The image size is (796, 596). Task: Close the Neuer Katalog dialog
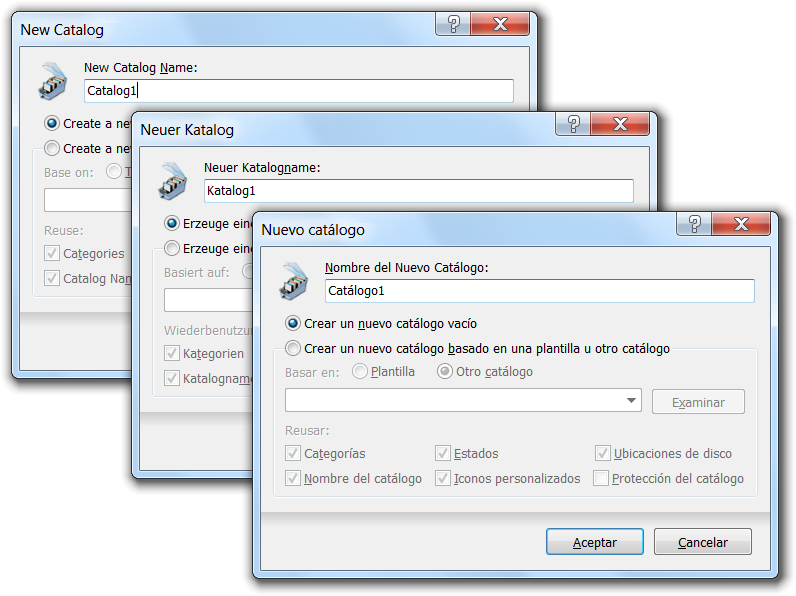[x=620, y=124]
